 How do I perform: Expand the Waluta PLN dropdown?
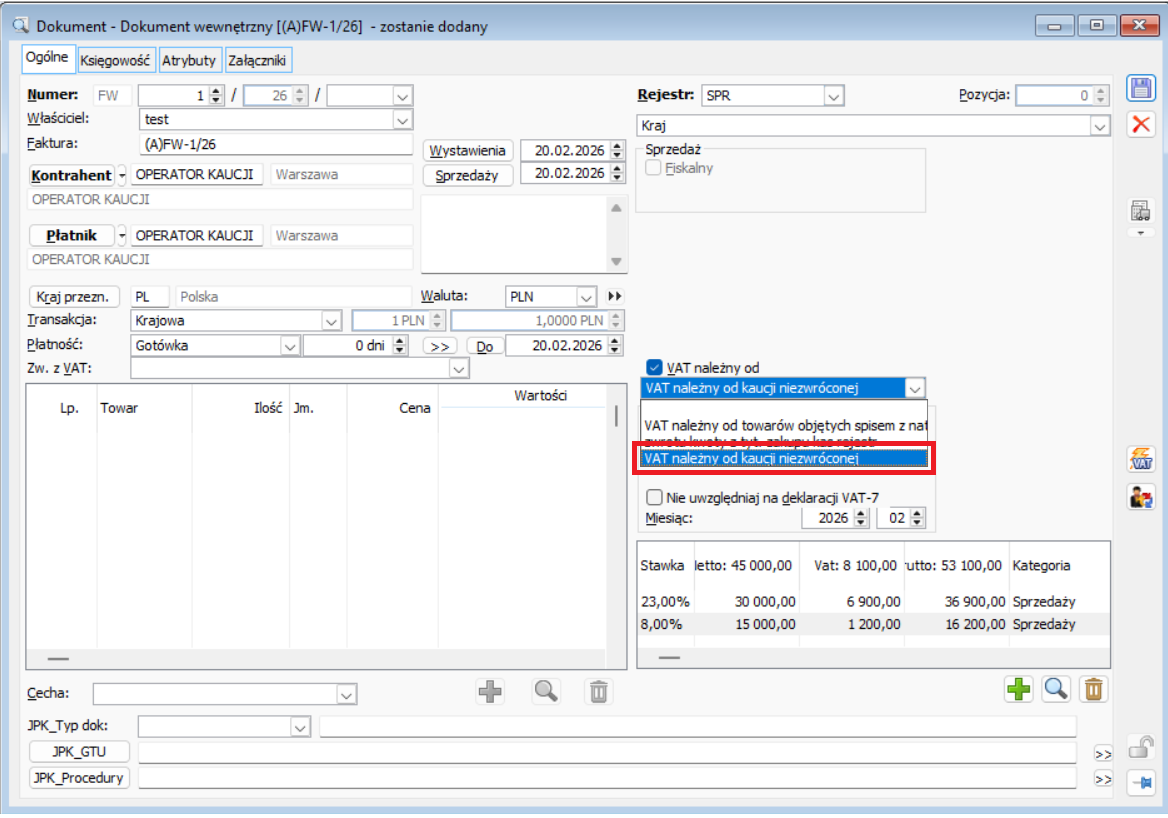pyautogui.click(x=586, y=297)
